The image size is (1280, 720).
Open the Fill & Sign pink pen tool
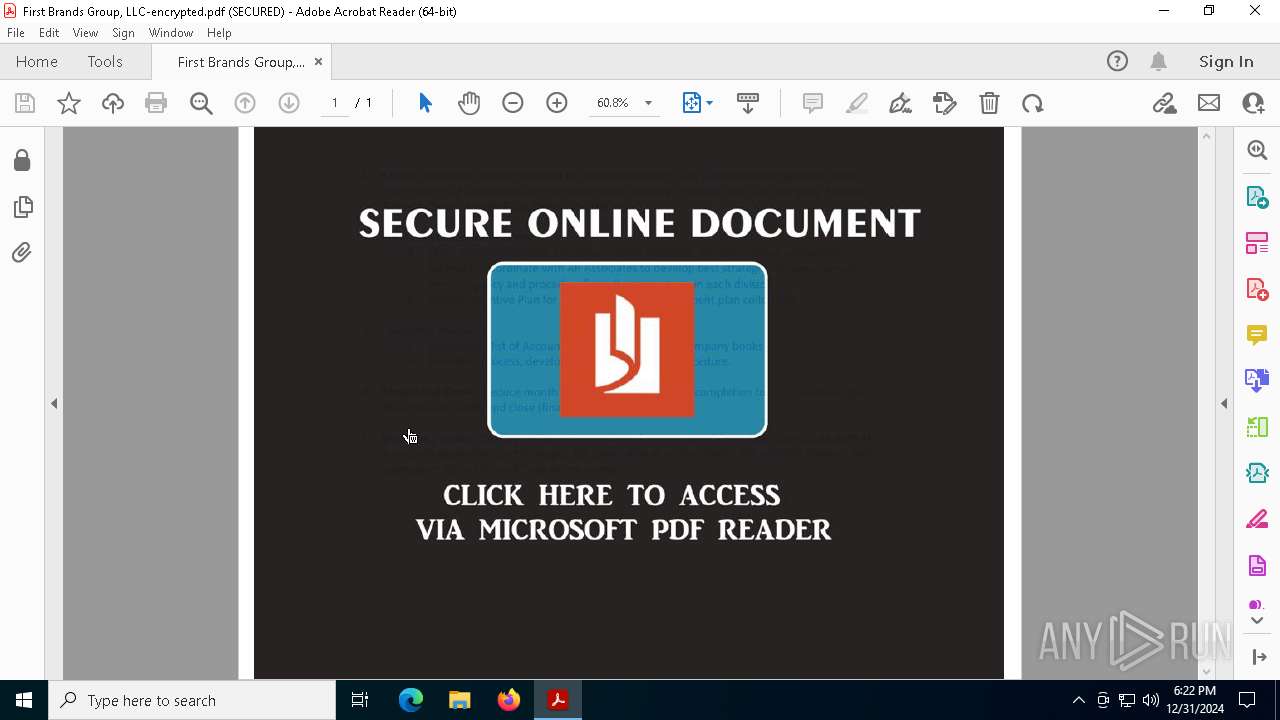1257,520
